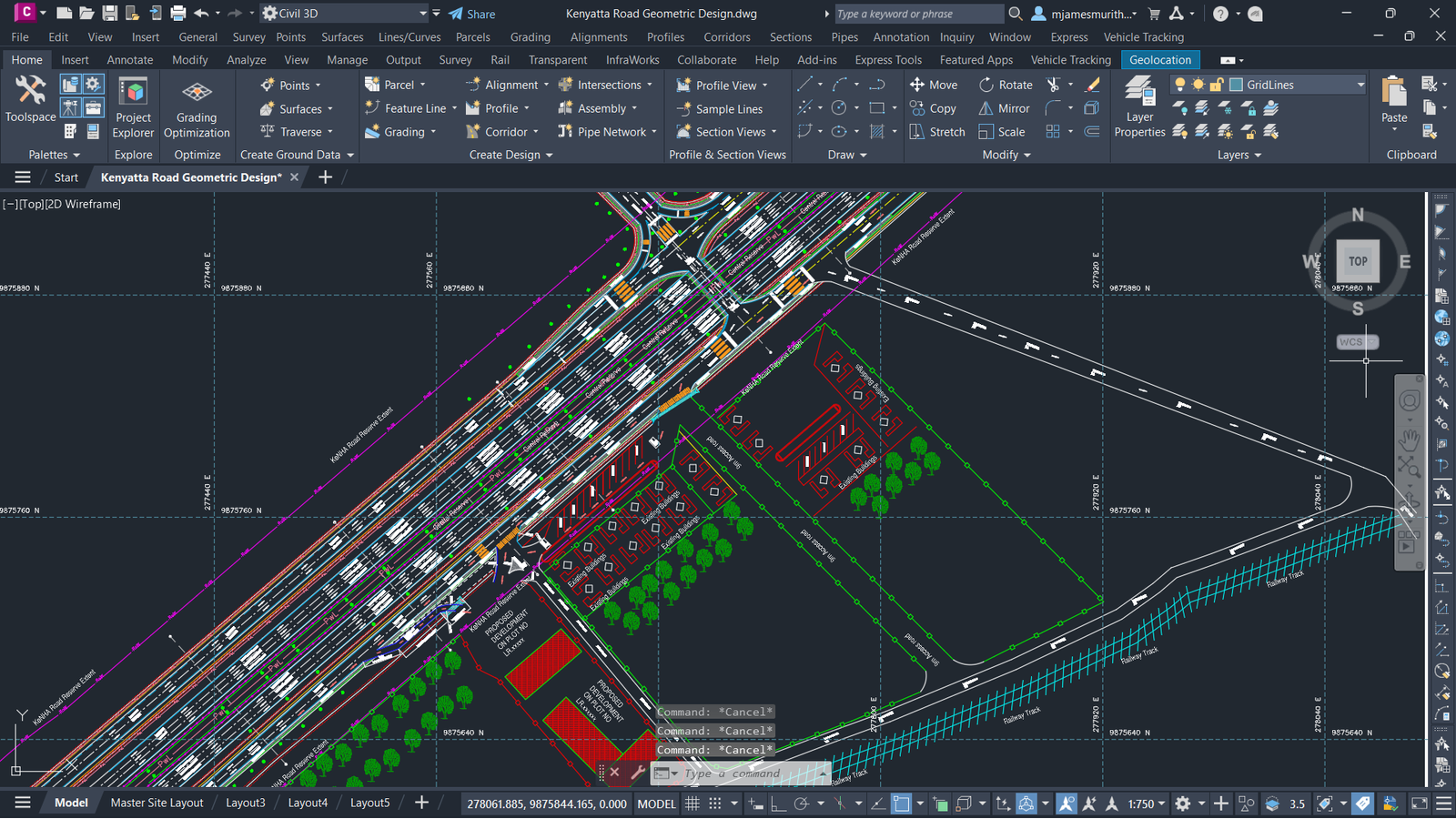Switch to the Annotate ribbon tab
The height and width of the screenshot is (819, 1456).
tap(130, 60)
